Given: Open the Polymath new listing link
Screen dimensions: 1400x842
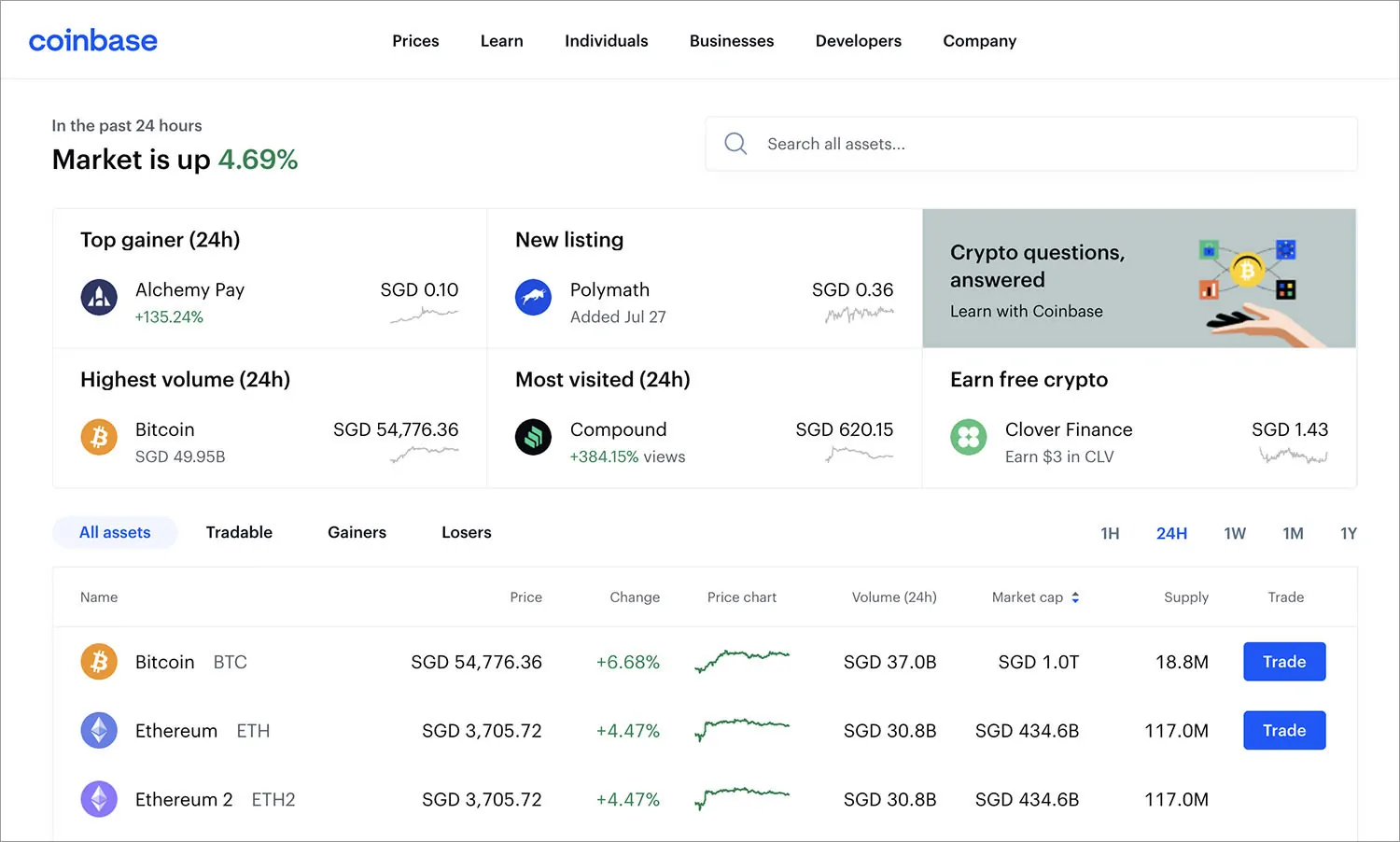Looking at the screenshot, I should pyautogui.click(x=705, y=278).
